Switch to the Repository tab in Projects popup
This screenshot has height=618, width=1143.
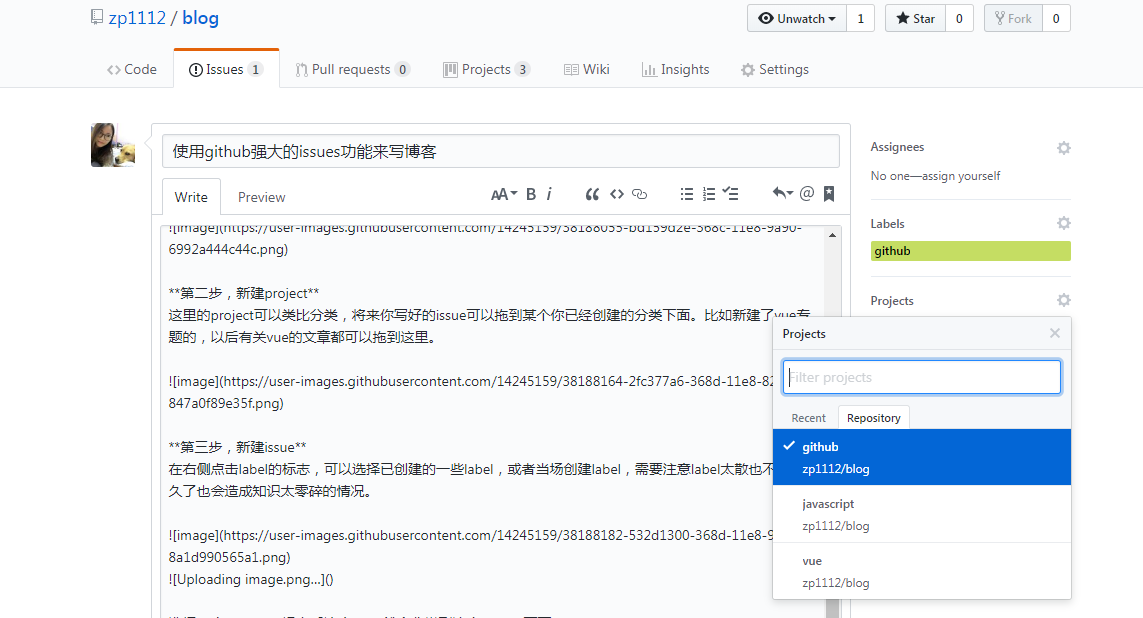tap(873, 418)
